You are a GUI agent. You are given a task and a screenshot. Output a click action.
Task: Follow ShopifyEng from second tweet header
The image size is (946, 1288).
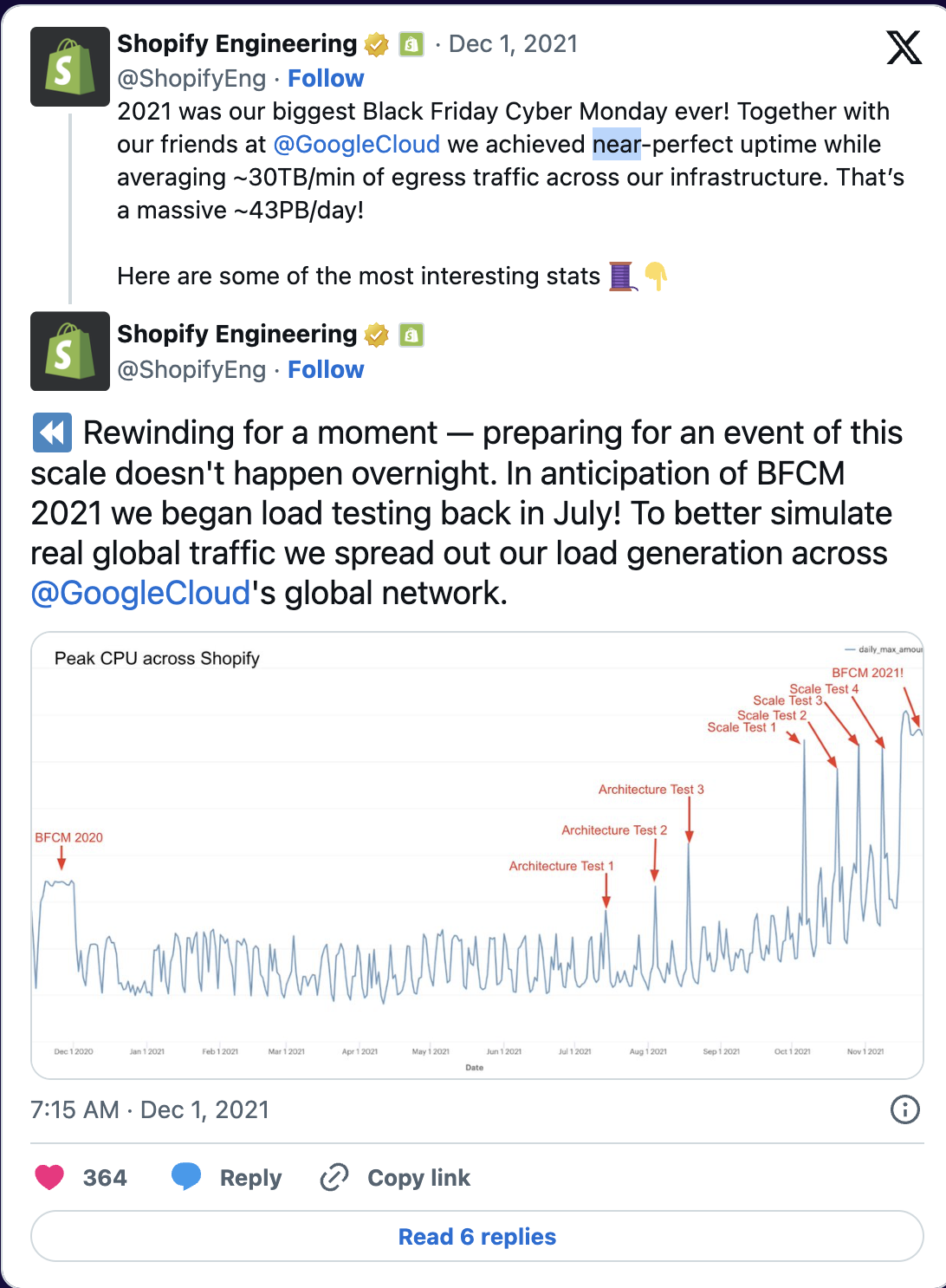(326, 369)
